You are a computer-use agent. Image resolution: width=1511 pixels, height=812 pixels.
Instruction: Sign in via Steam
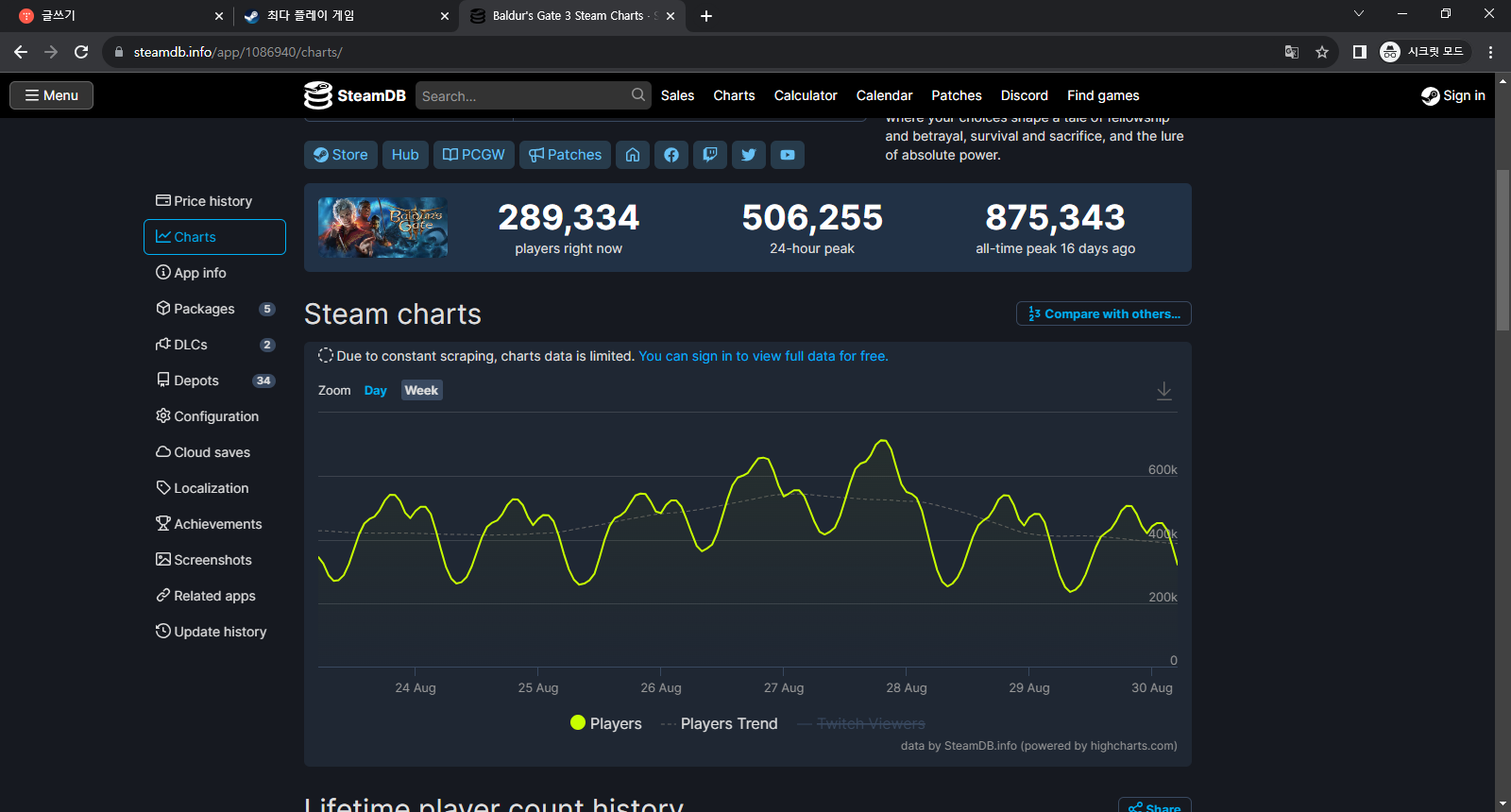[x=1453, y=95]
